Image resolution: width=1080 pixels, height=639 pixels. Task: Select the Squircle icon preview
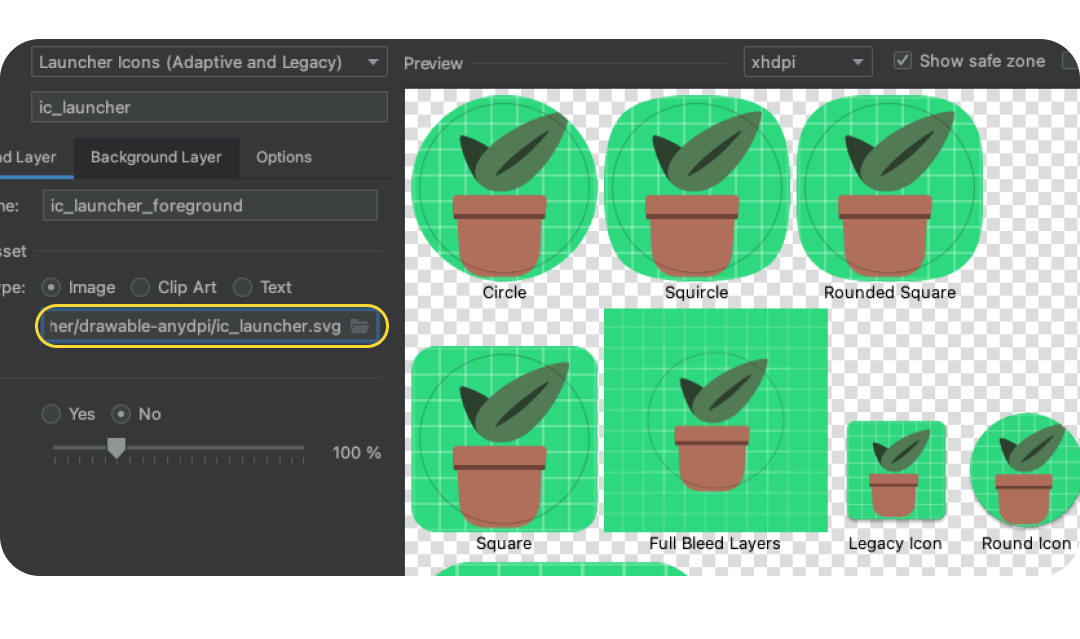pos(697,188)
